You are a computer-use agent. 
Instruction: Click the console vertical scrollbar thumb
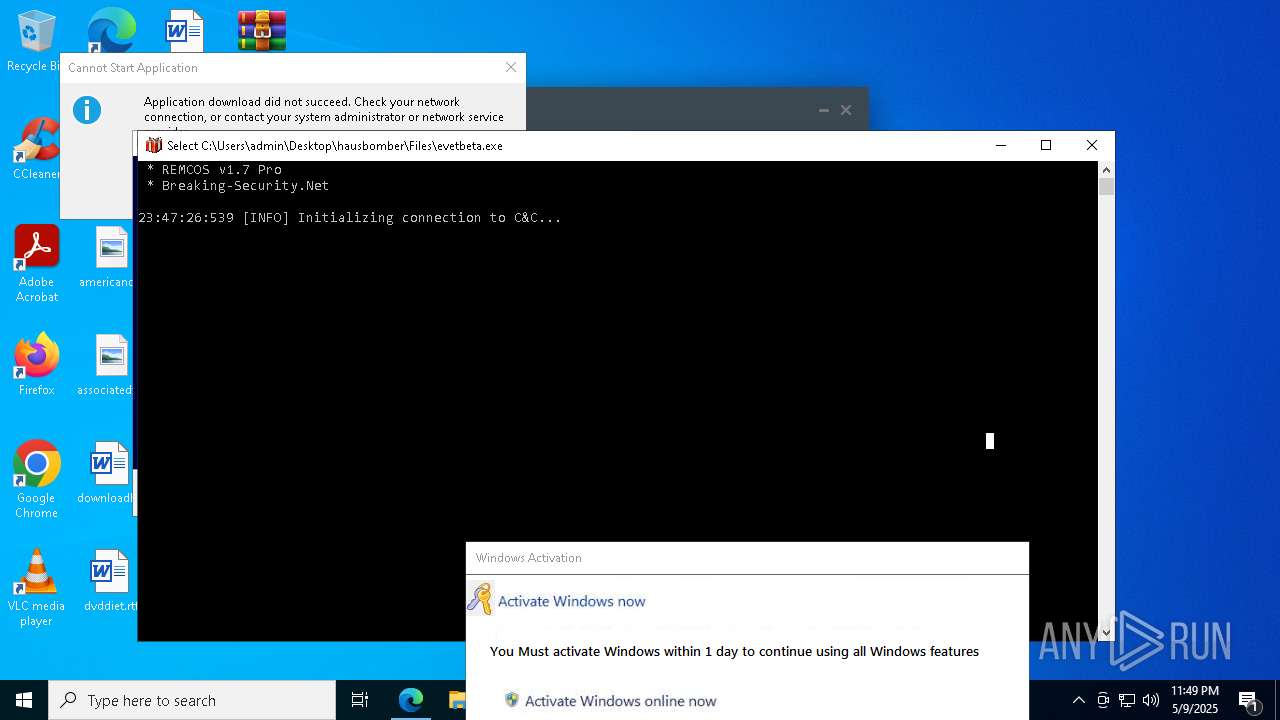1106,186
